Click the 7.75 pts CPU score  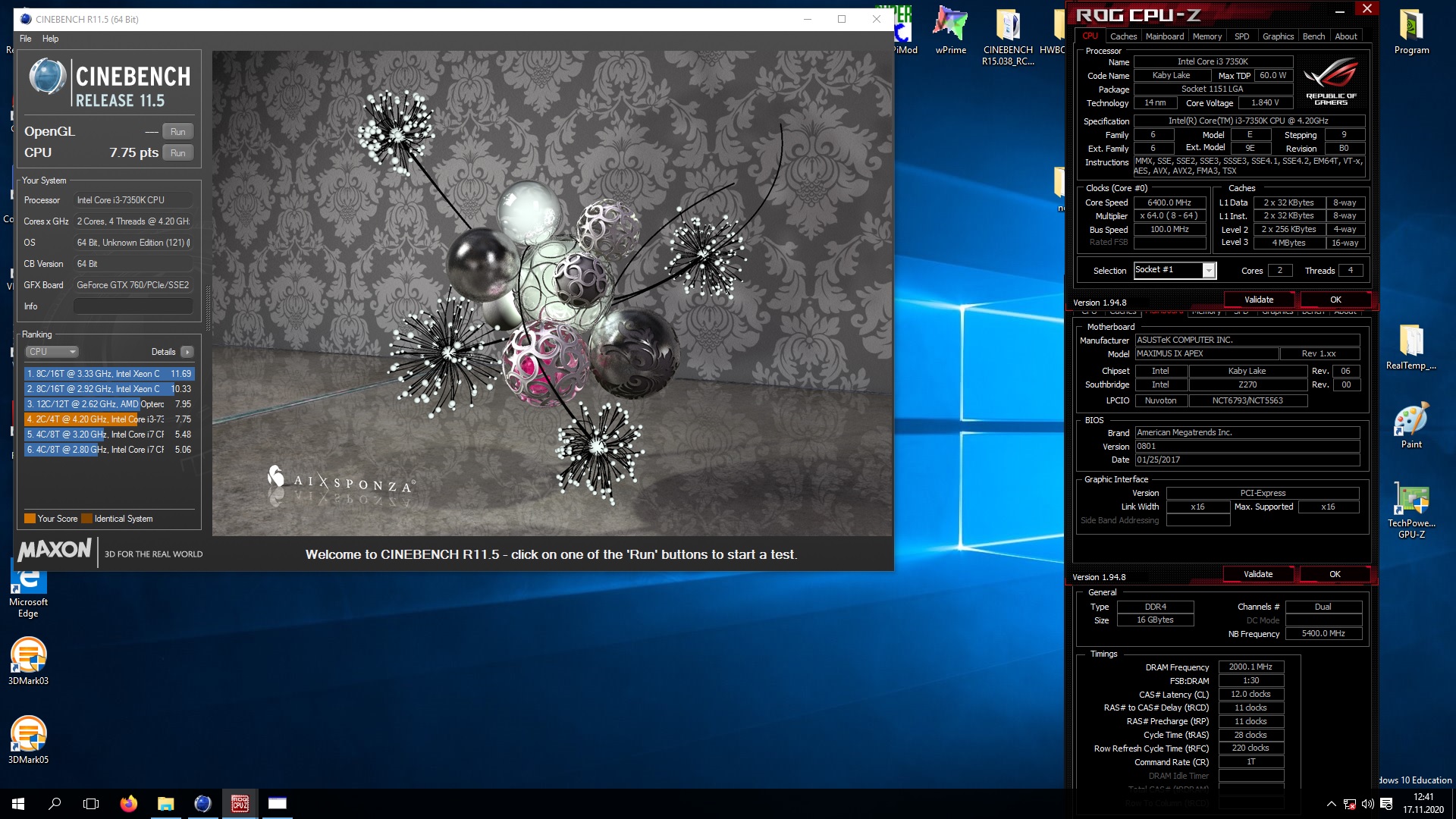(133, 152)
